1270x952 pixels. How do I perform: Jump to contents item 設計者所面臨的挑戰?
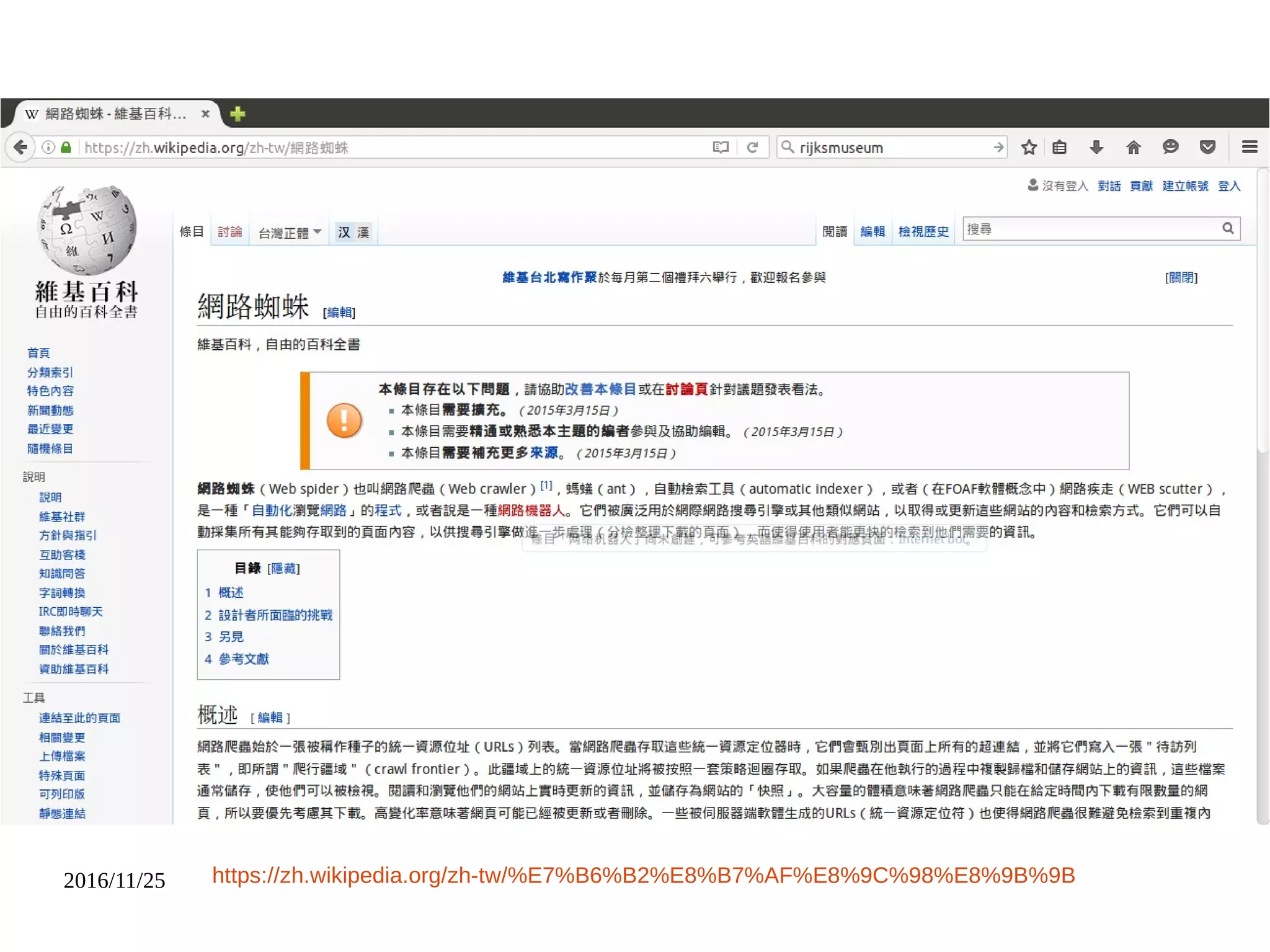pyautogui.click(x=275, y=615)
